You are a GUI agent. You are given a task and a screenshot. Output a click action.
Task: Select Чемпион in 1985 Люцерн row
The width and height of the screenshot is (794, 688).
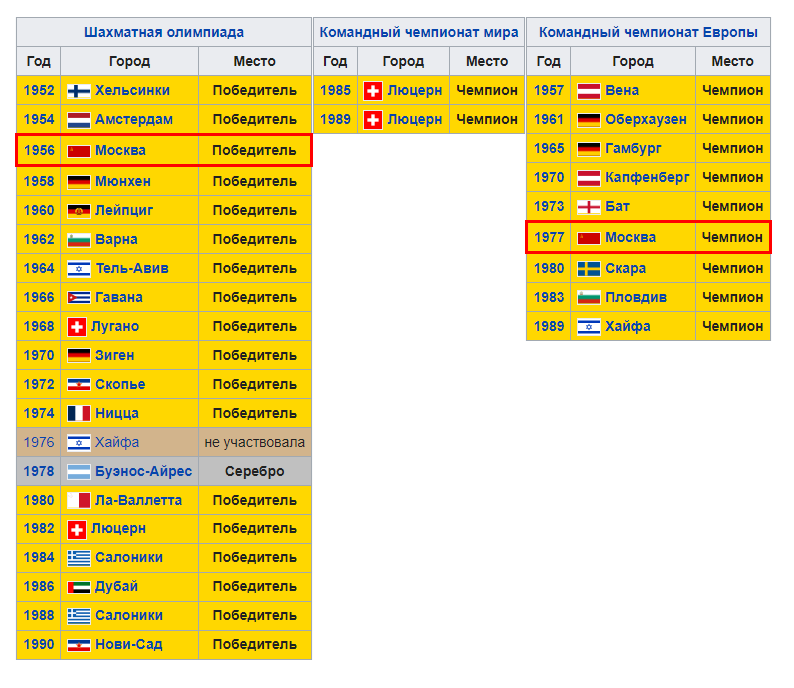click(487, 91)
